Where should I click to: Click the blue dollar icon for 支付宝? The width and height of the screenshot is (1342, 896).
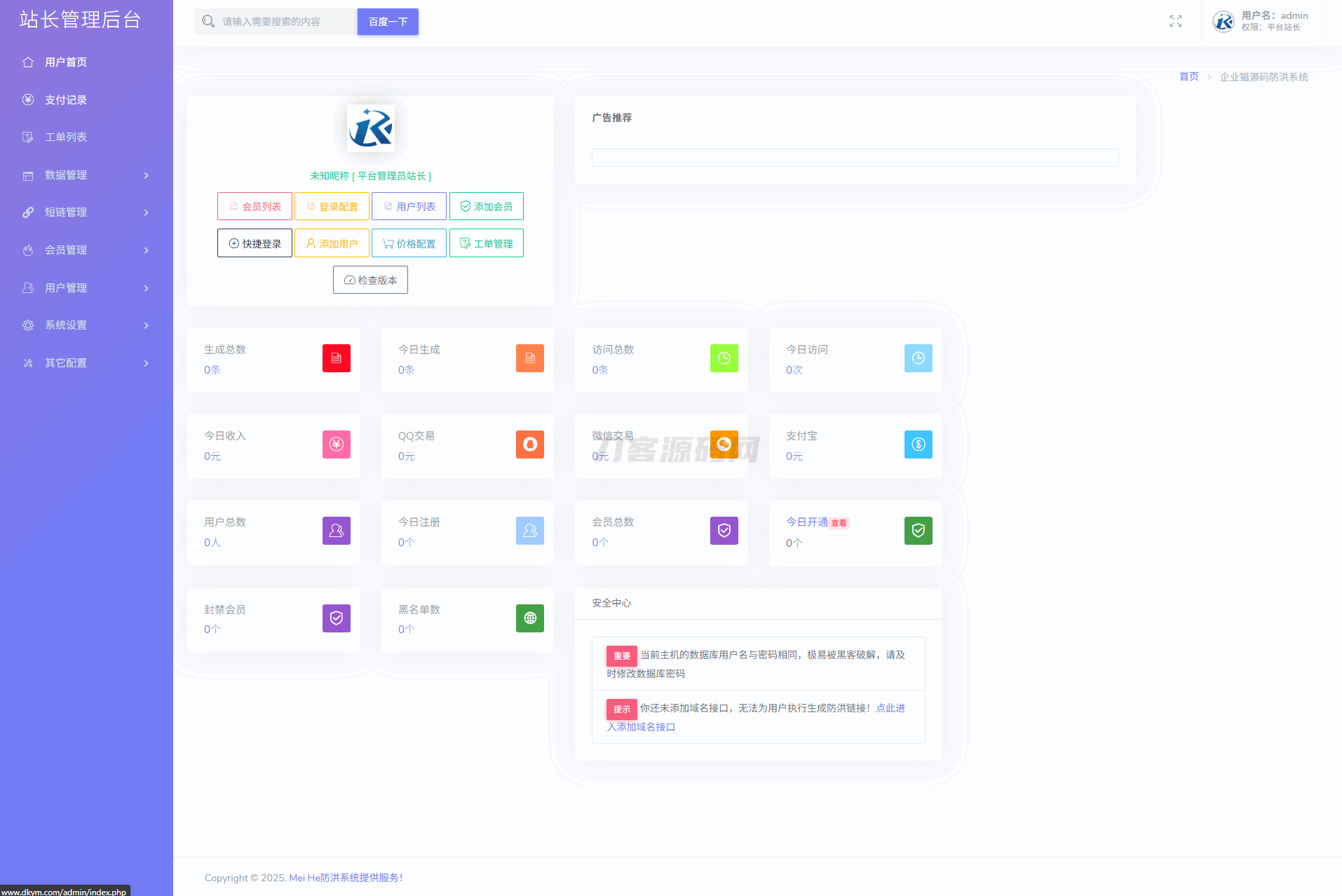(x=918, y=444)
